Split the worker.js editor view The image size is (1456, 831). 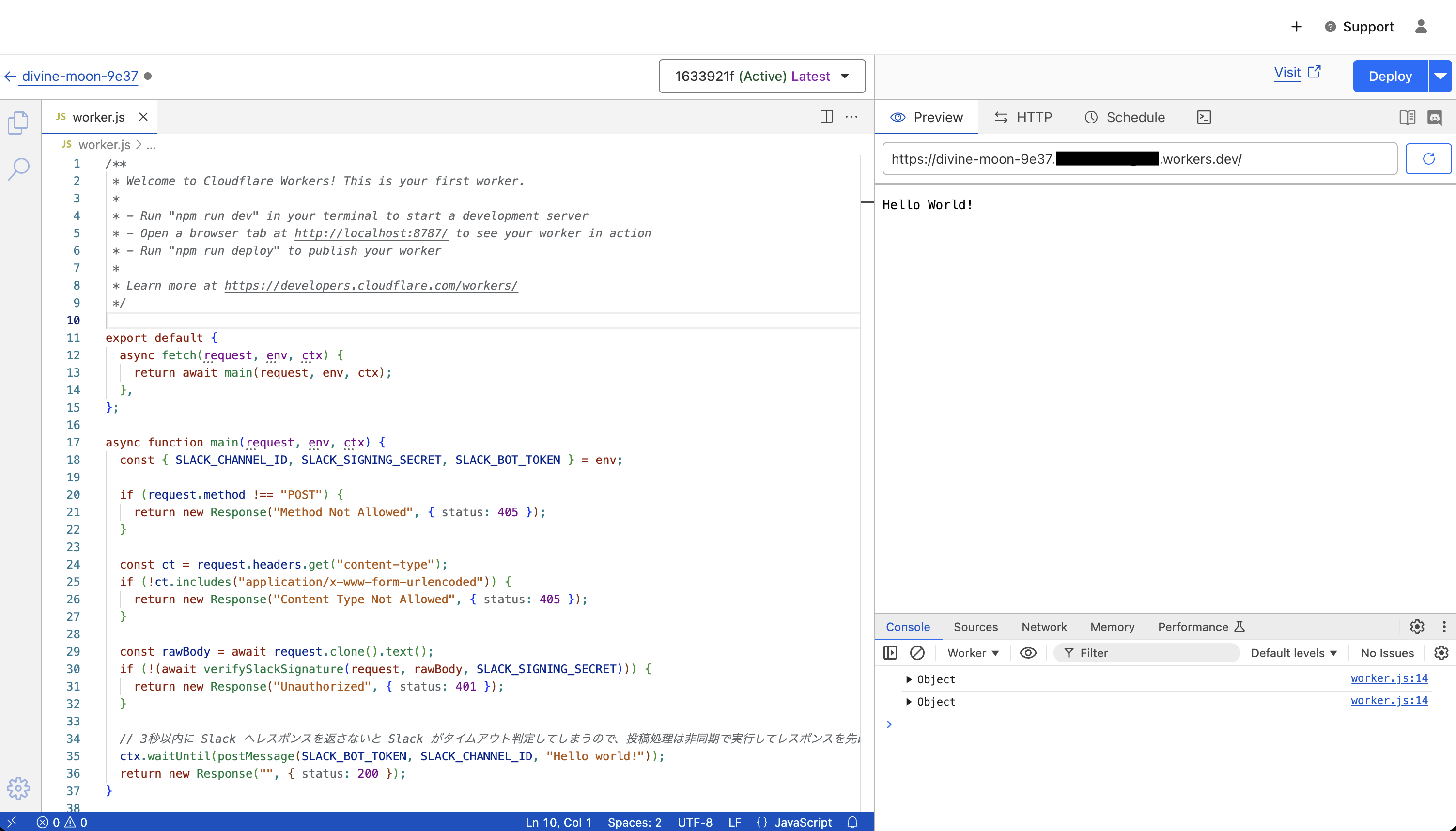pos(826,116)
